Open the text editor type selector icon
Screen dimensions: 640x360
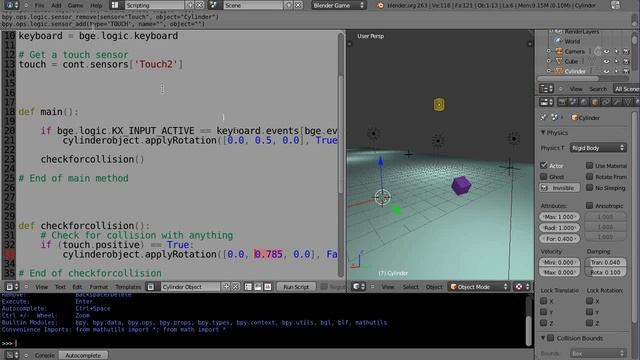tap(11, 287)
